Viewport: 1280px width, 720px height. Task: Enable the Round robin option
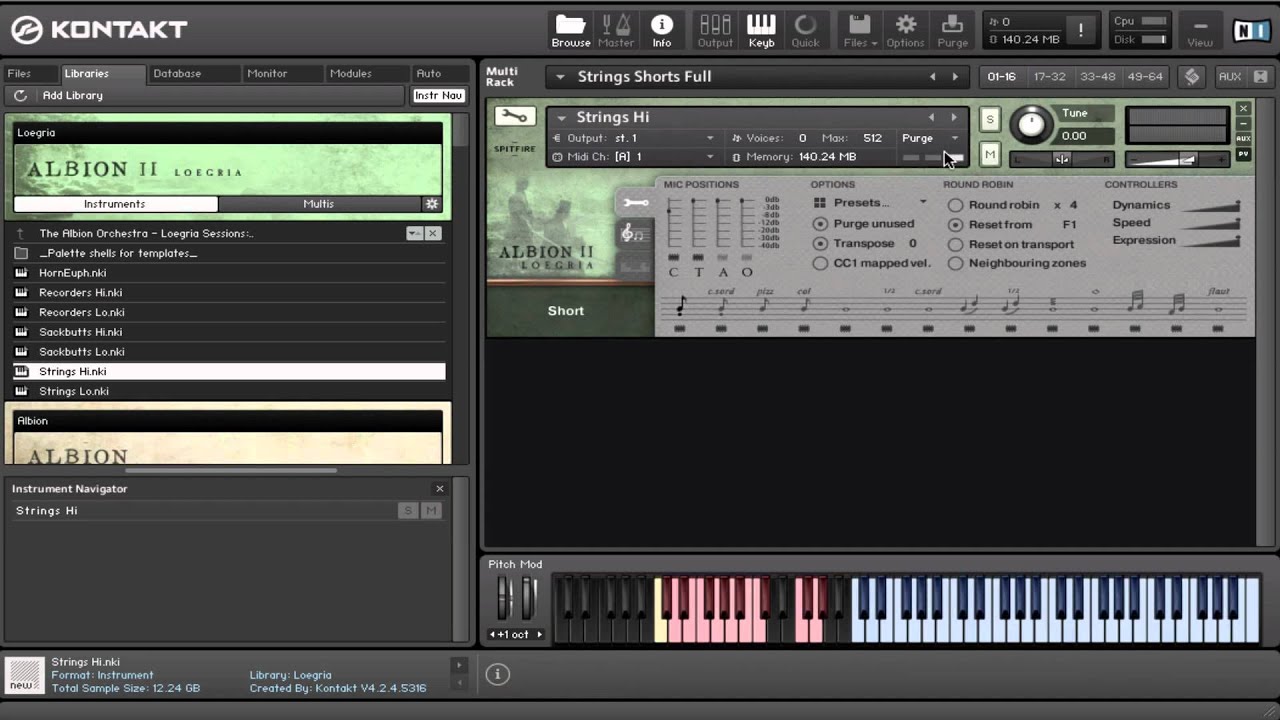955,205
